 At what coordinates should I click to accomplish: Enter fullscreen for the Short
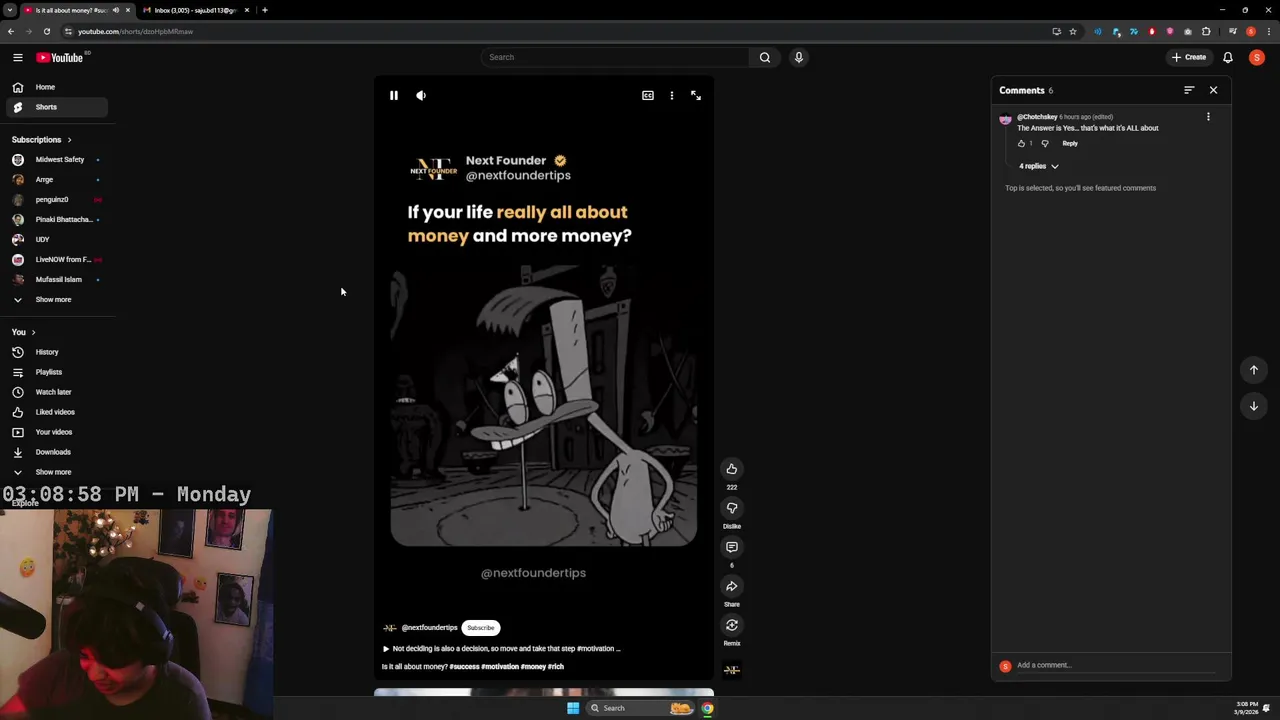coord(696,95)
